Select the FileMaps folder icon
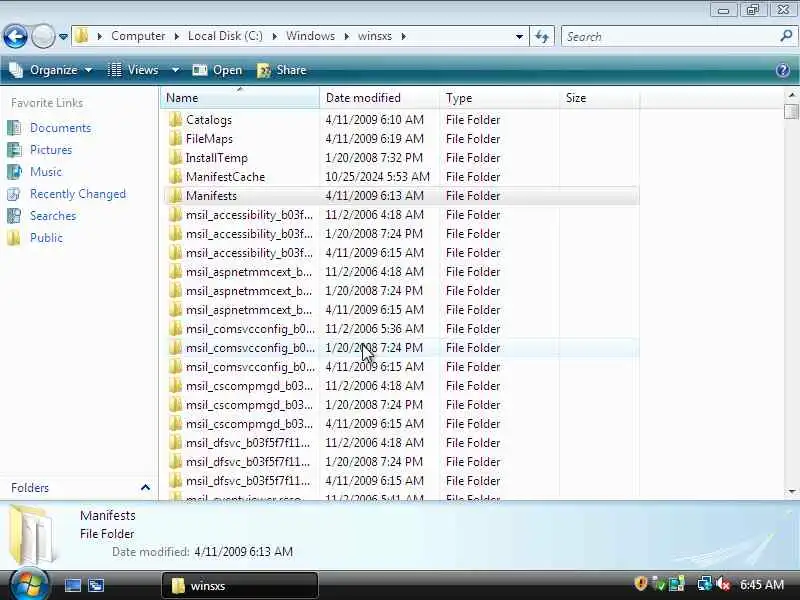The width and height of the screenshot is (800, 600). [176, 139]
